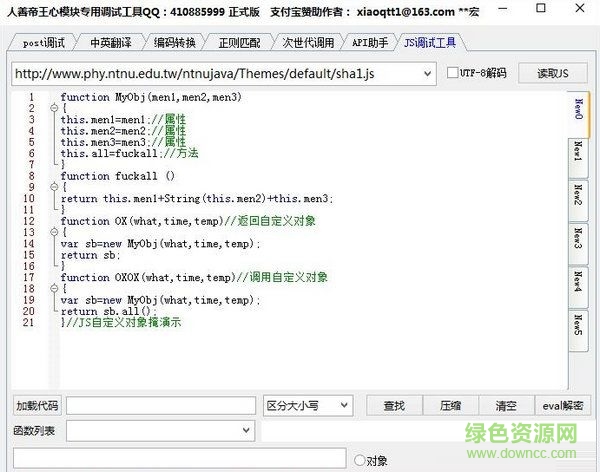This screenshot has height=472, width=600.
Task: Expand the JS URL address dropdown
Action: tap(427, 74)
